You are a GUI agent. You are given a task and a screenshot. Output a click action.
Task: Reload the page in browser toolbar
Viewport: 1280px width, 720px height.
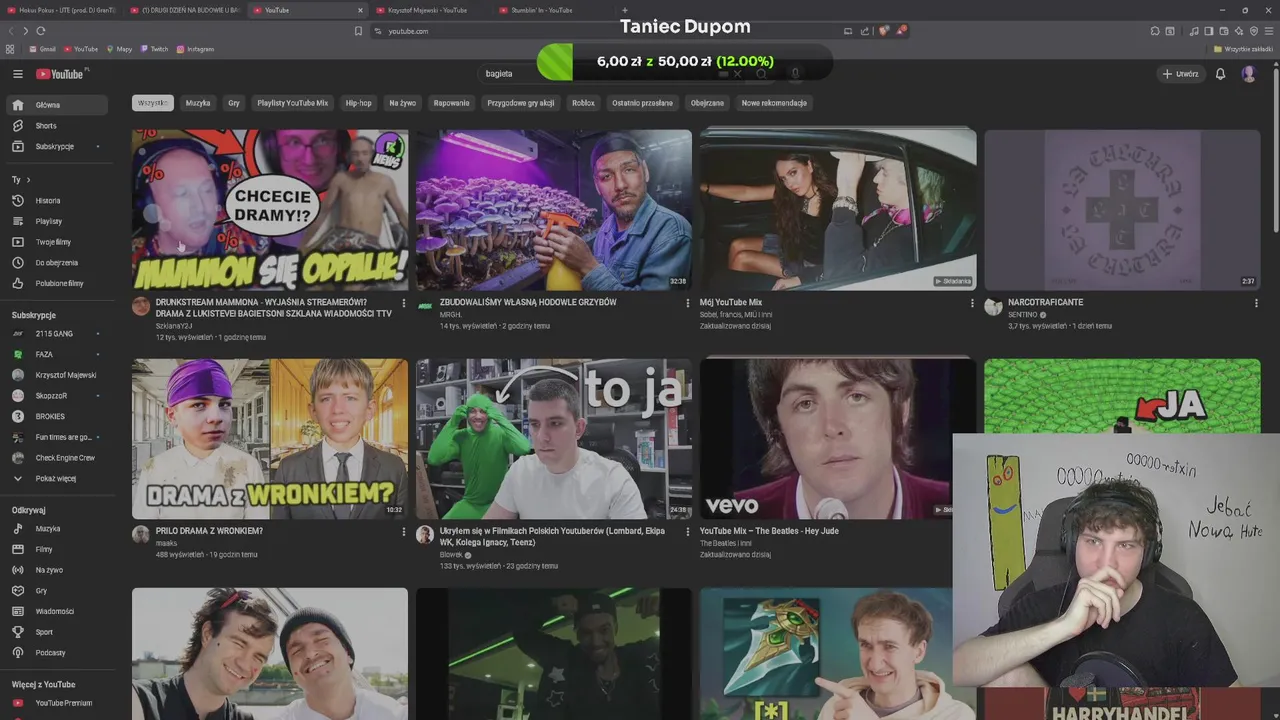(x=41, y=31)
